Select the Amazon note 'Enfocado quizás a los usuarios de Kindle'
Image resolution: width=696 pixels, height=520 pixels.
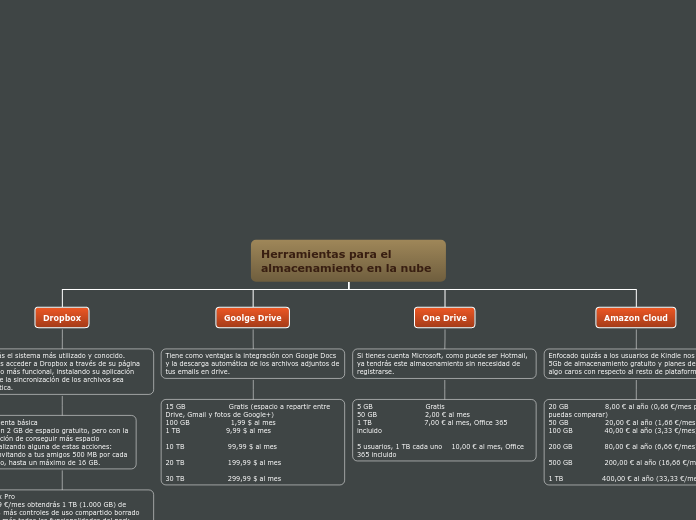click(620, 363)
